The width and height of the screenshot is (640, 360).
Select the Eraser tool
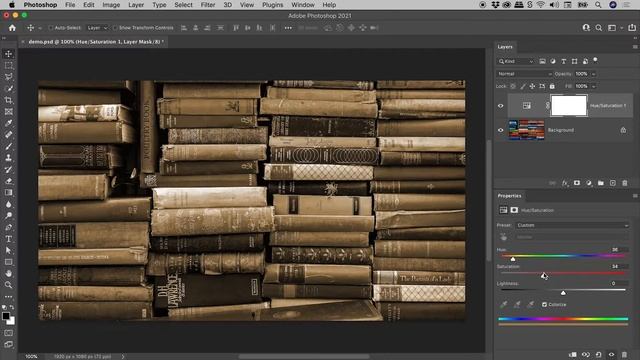[9, 181]
